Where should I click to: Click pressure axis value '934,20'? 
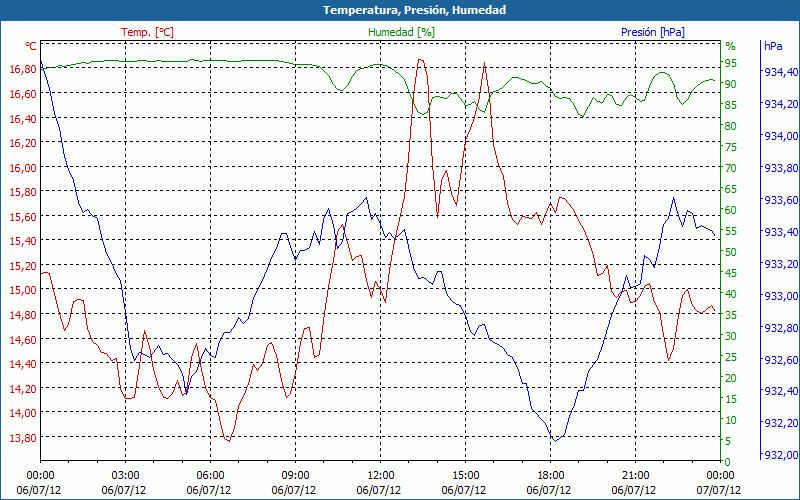781,104
